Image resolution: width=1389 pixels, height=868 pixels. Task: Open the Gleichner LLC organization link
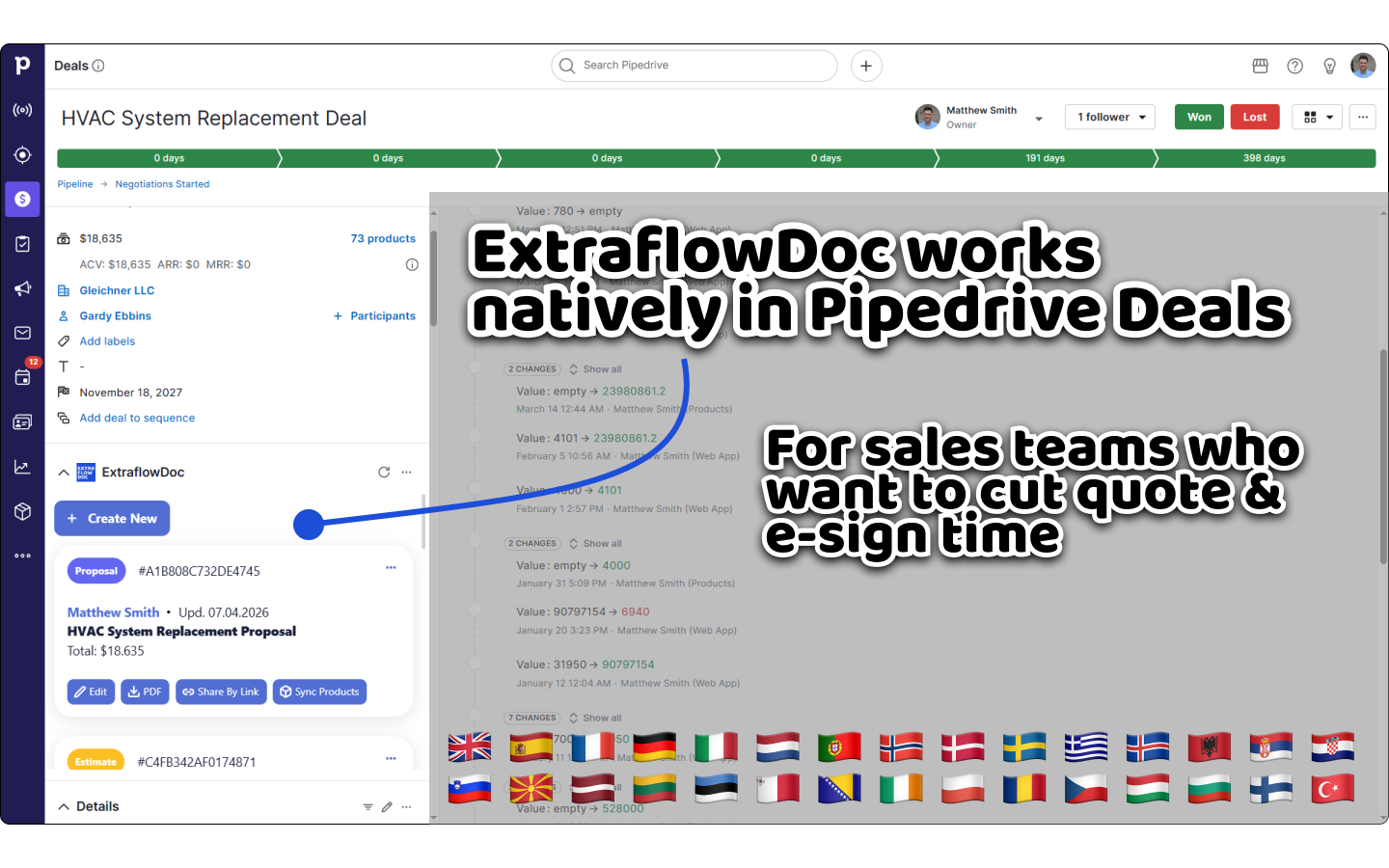[117, 290]
